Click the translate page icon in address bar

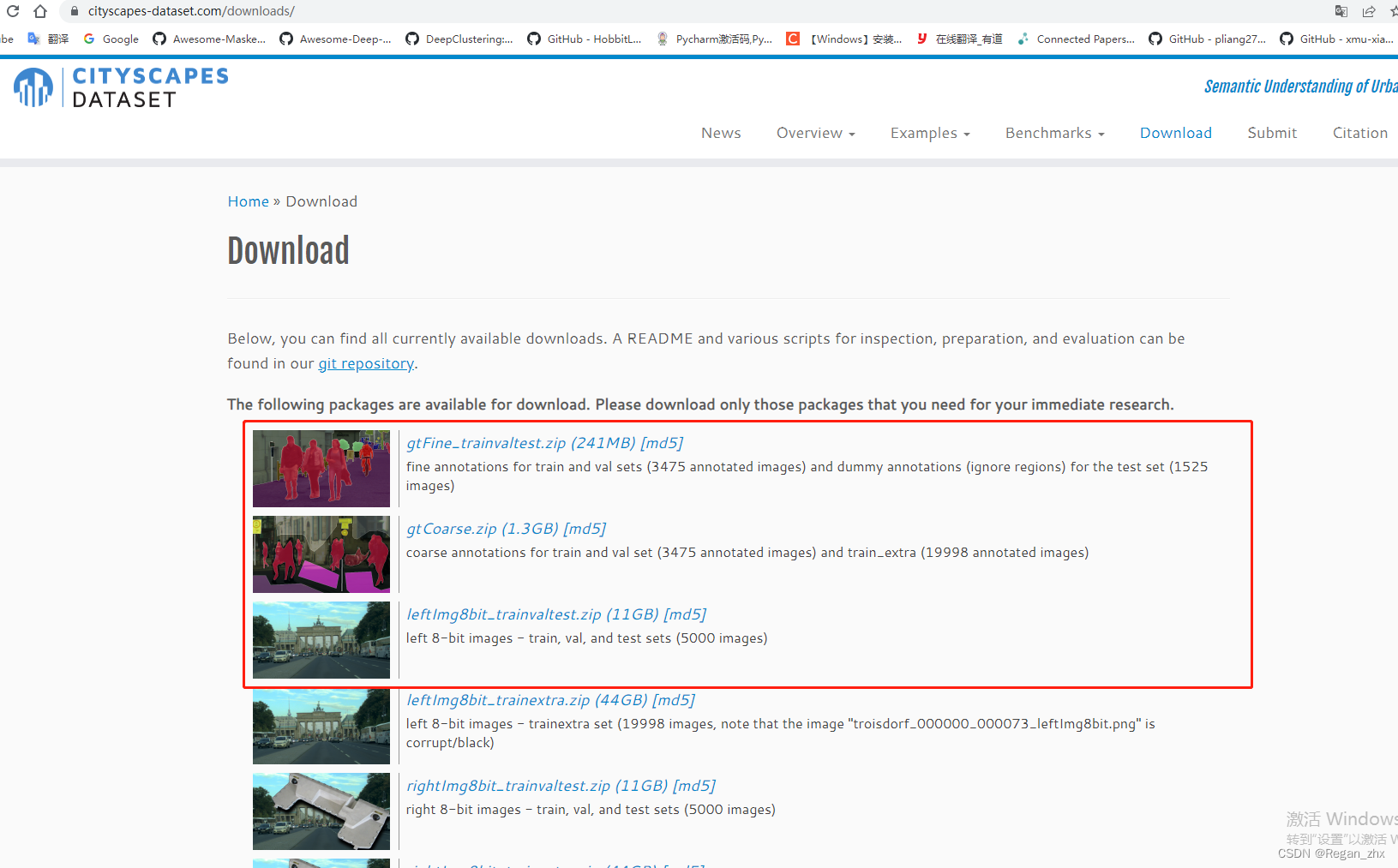click(x=1341, y=11)
